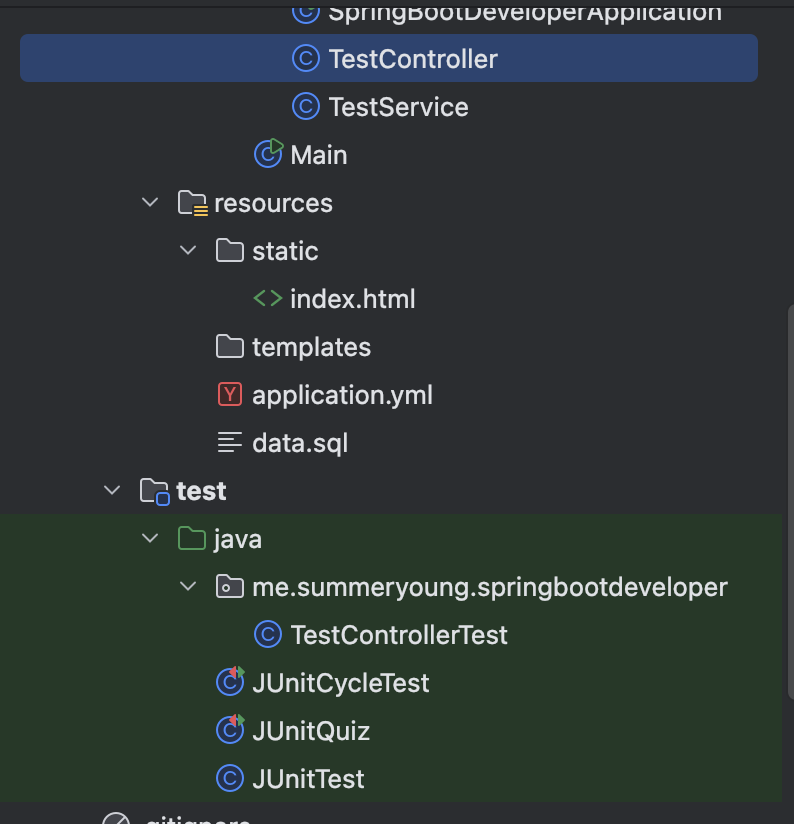
Task: Collapse the static folder chevron
Action: coord(188,251)
